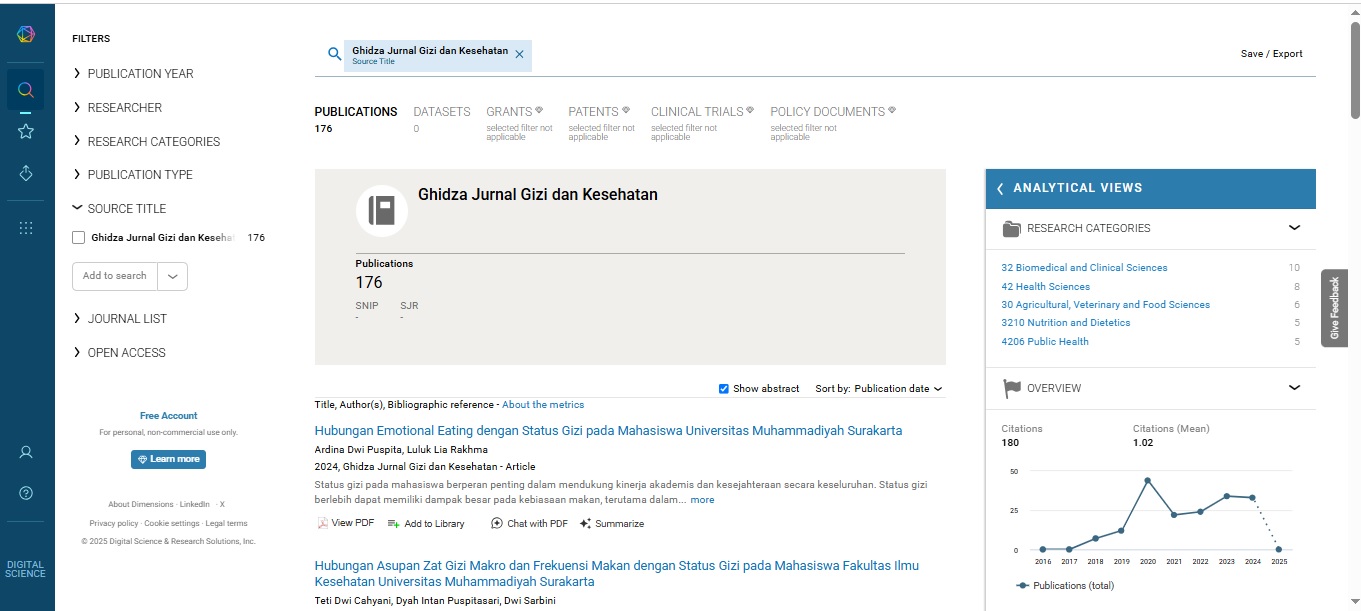Remove the Ghidza source title filter chip
This screenshot has width=1361, height=611.
point(519,55)
